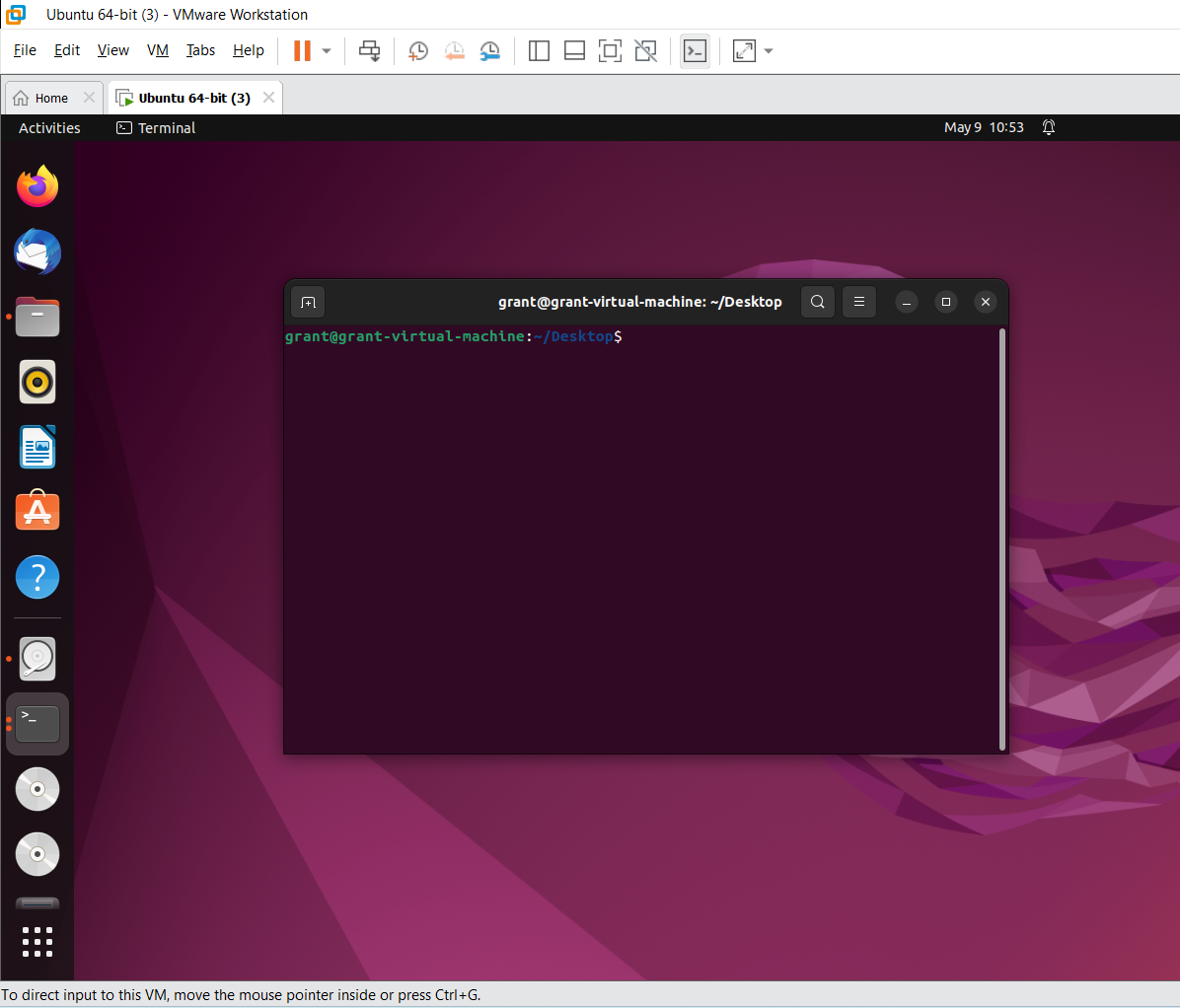Click Activities in the Ubuntu top bar
Screen dimensions: 1180x1008
click(48, 127)
